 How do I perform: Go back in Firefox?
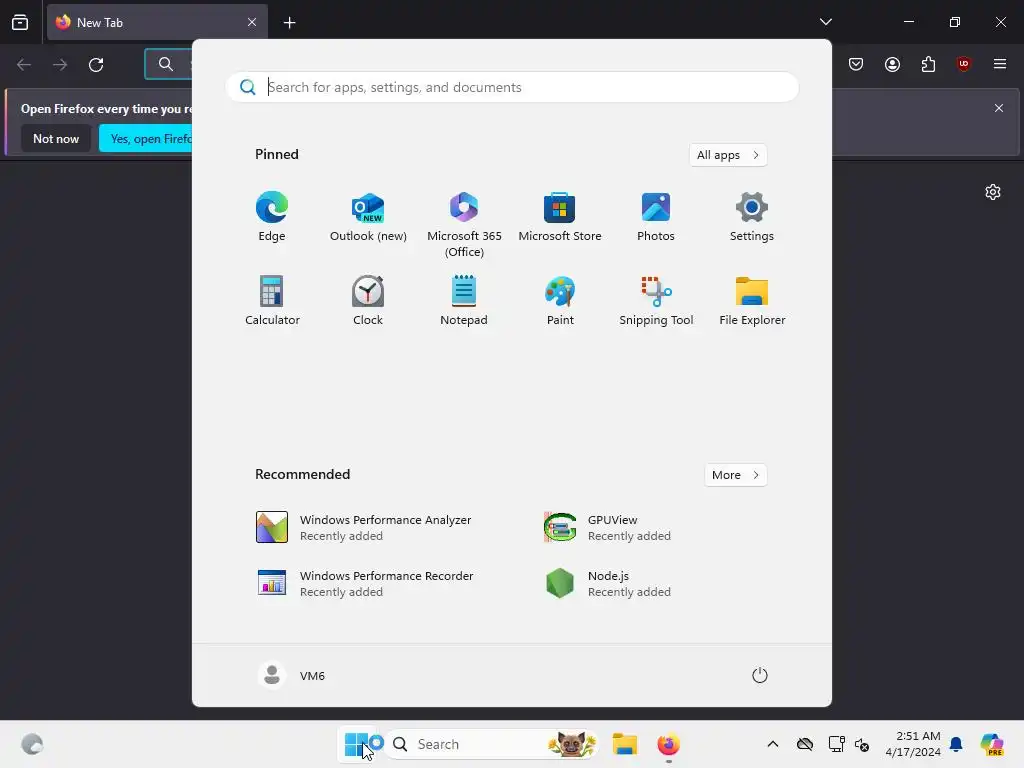tap(24, 64)
